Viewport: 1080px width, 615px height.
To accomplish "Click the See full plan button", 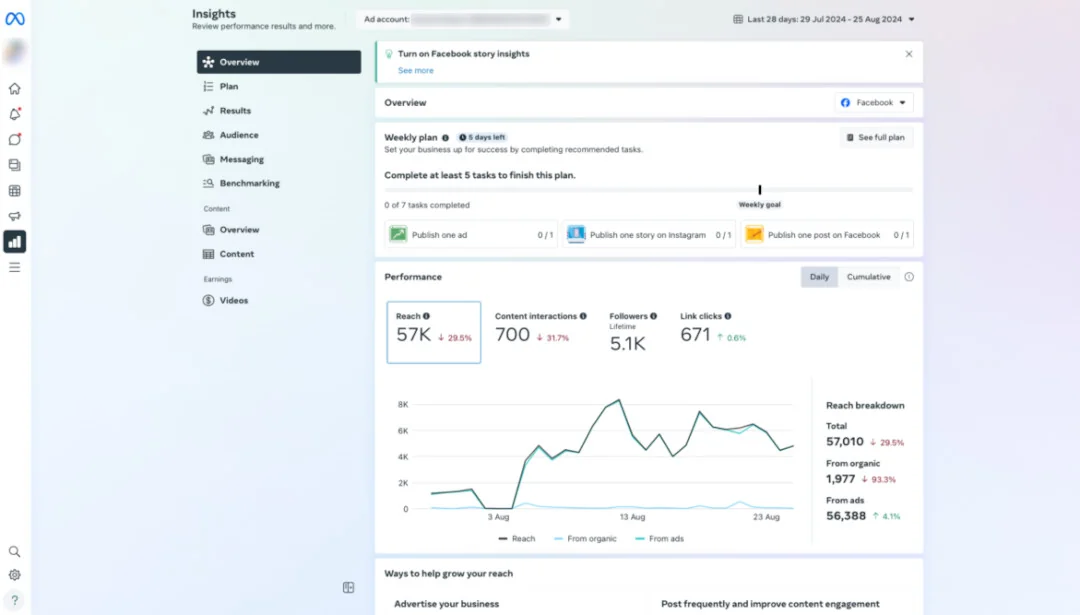I will (x=875, y=138).
